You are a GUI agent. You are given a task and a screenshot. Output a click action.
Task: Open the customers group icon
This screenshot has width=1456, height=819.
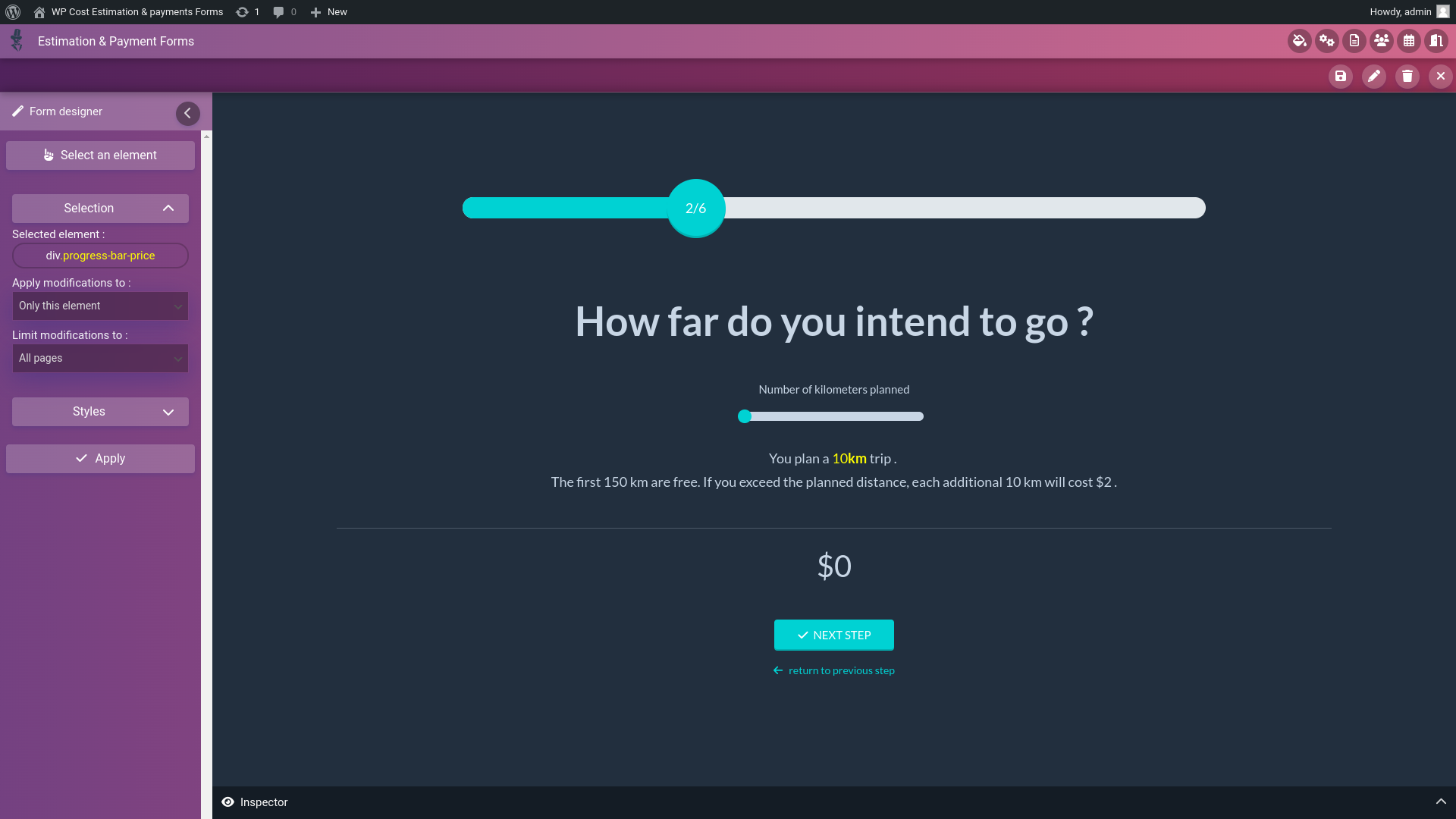[1381, 41]
